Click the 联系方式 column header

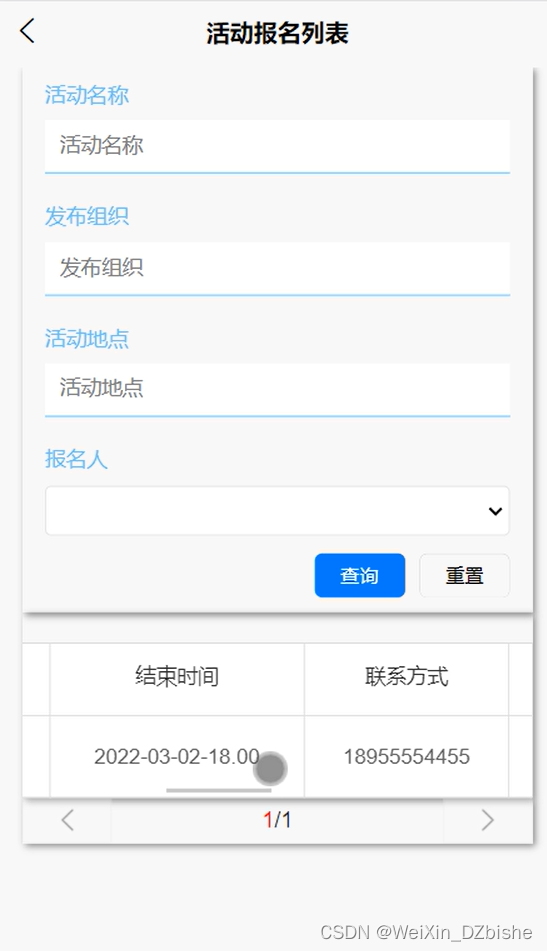pos(406,679)
